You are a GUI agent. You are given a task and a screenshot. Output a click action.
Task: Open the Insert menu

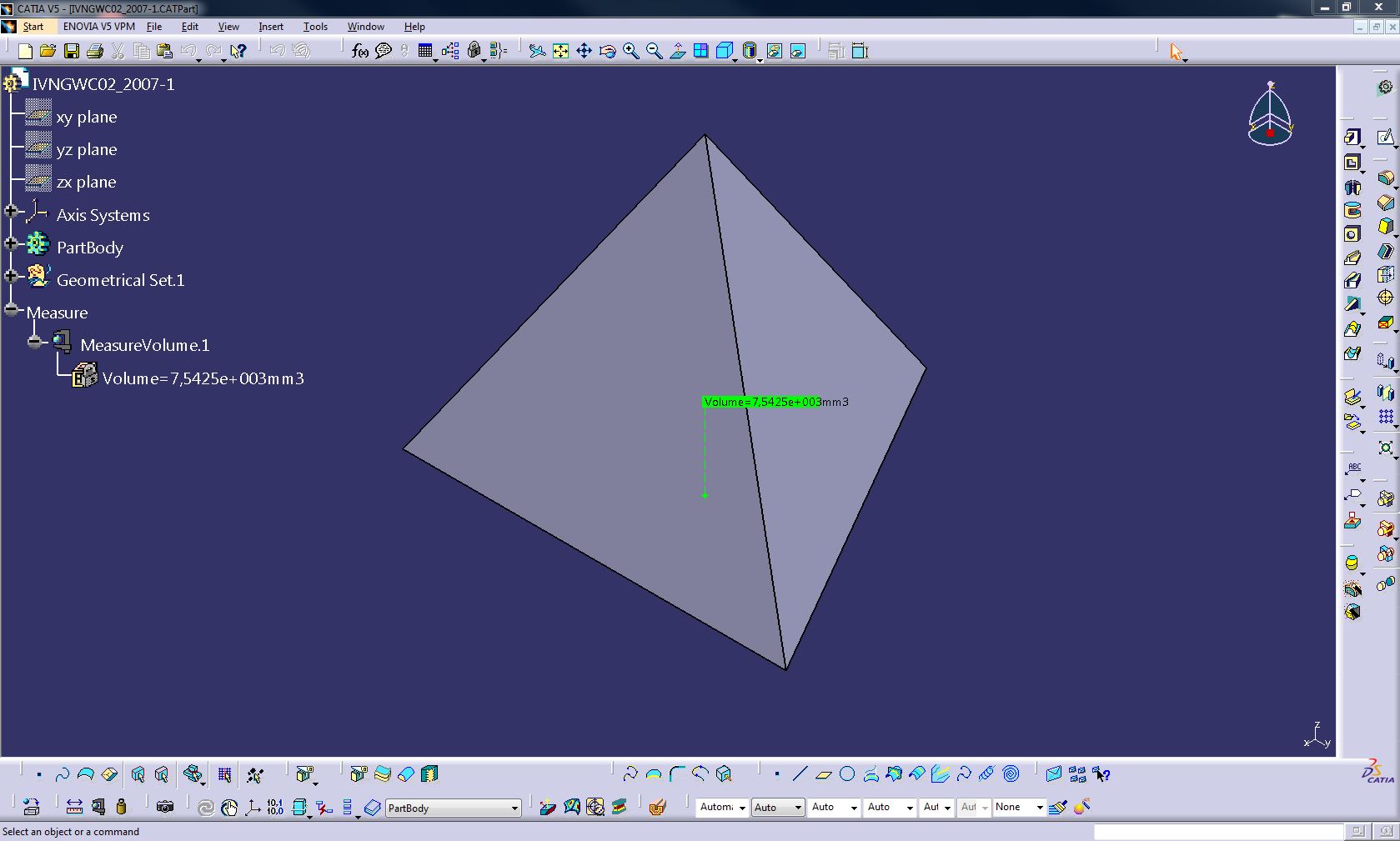(x=271, y=27)
